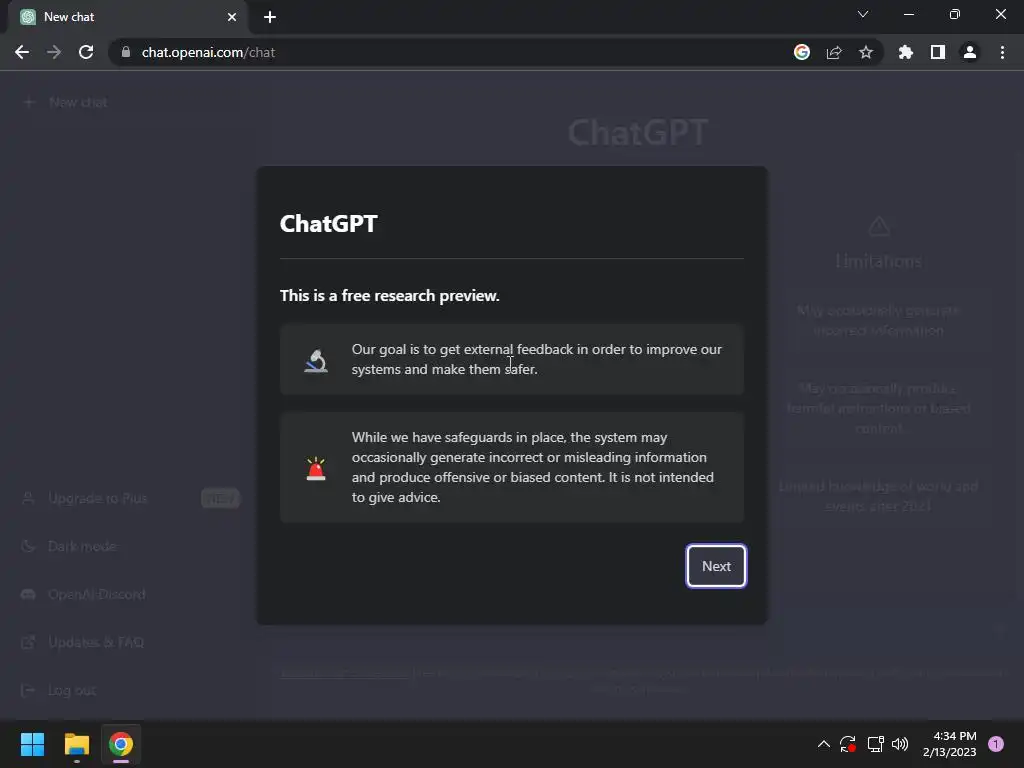This screenshot has height=768, width=1024.
Task: Open the Windows Start menu
Action: pyautogui.click(x=32, y=744)
